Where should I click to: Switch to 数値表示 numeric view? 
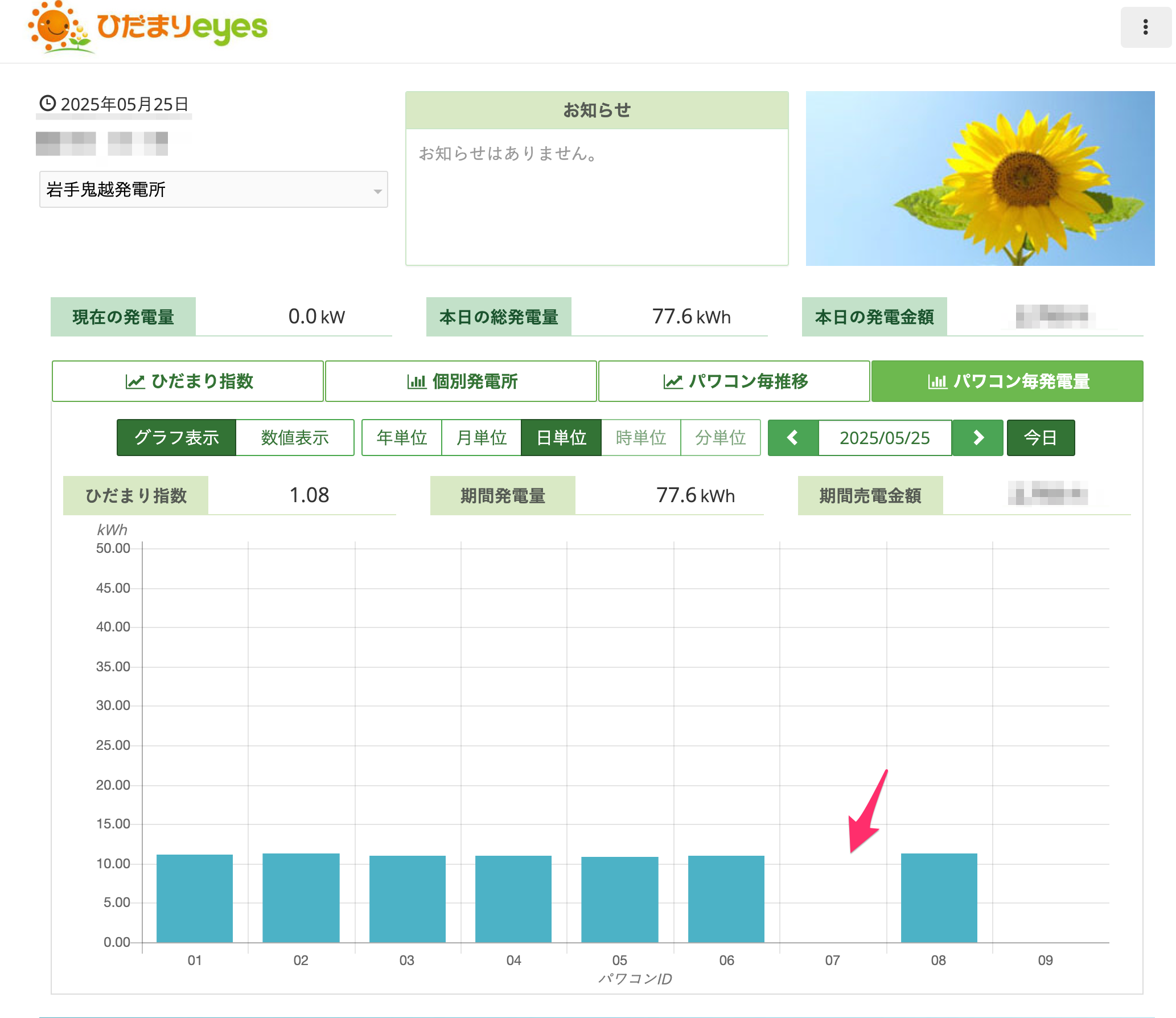(295, 437)
